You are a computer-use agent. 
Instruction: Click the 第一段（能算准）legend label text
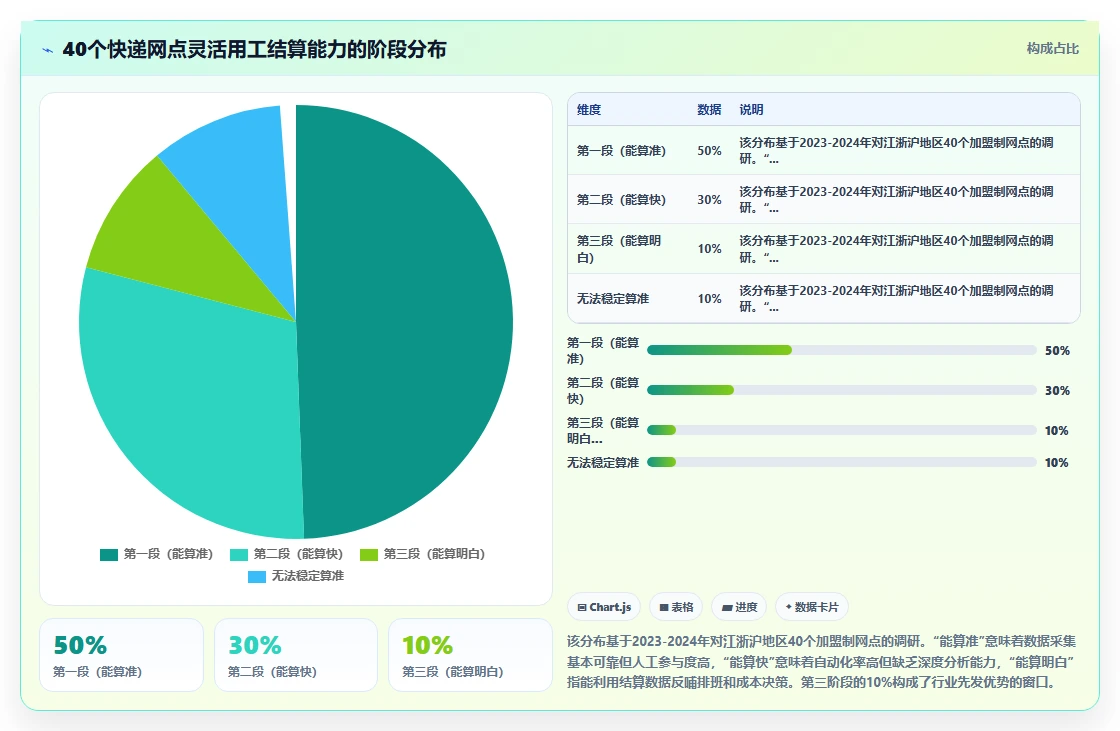(x=169, y=555)
